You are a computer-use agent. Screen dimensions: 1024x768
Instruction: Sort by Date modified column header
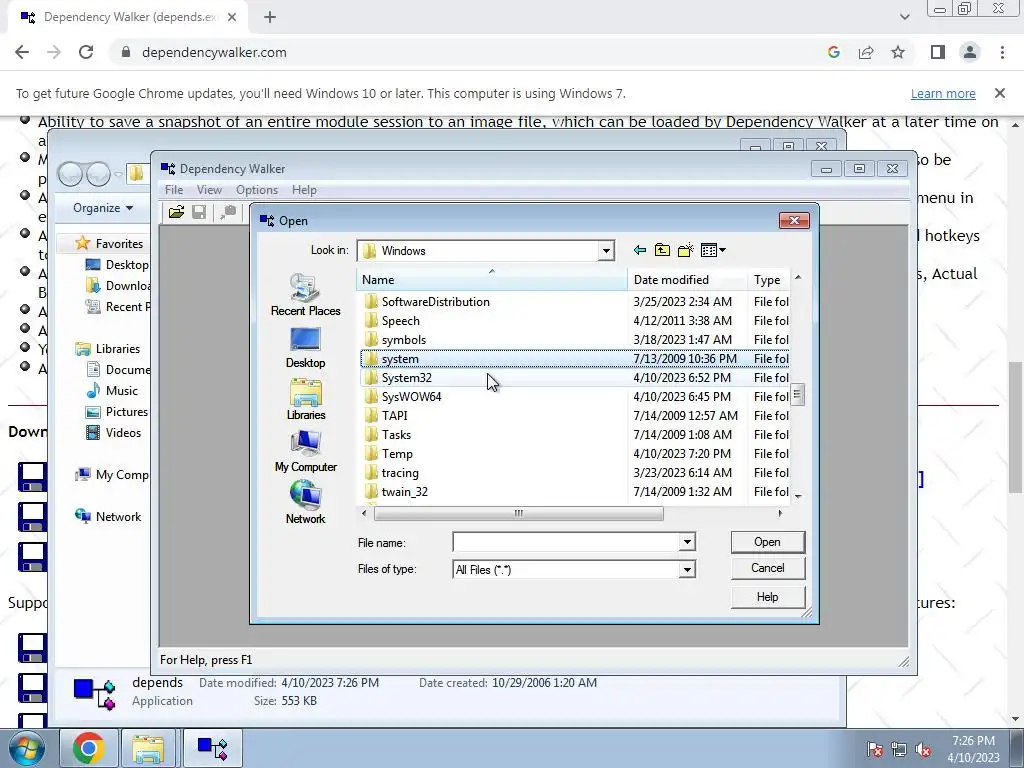(x=687, y=280)
